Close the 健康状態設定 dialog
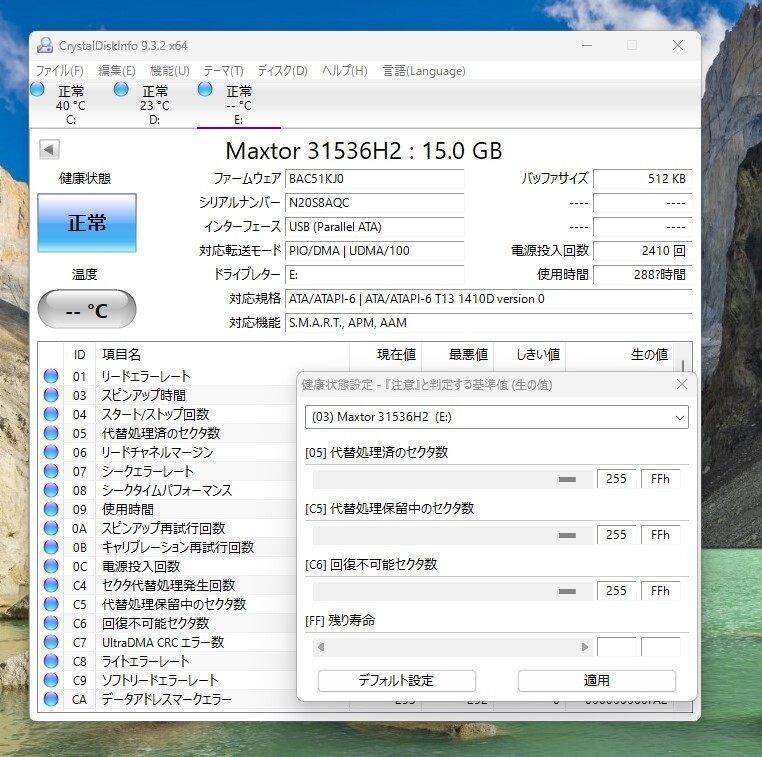Image resolution: width=762 pixels, height=757 pixels. click(681, 384)
